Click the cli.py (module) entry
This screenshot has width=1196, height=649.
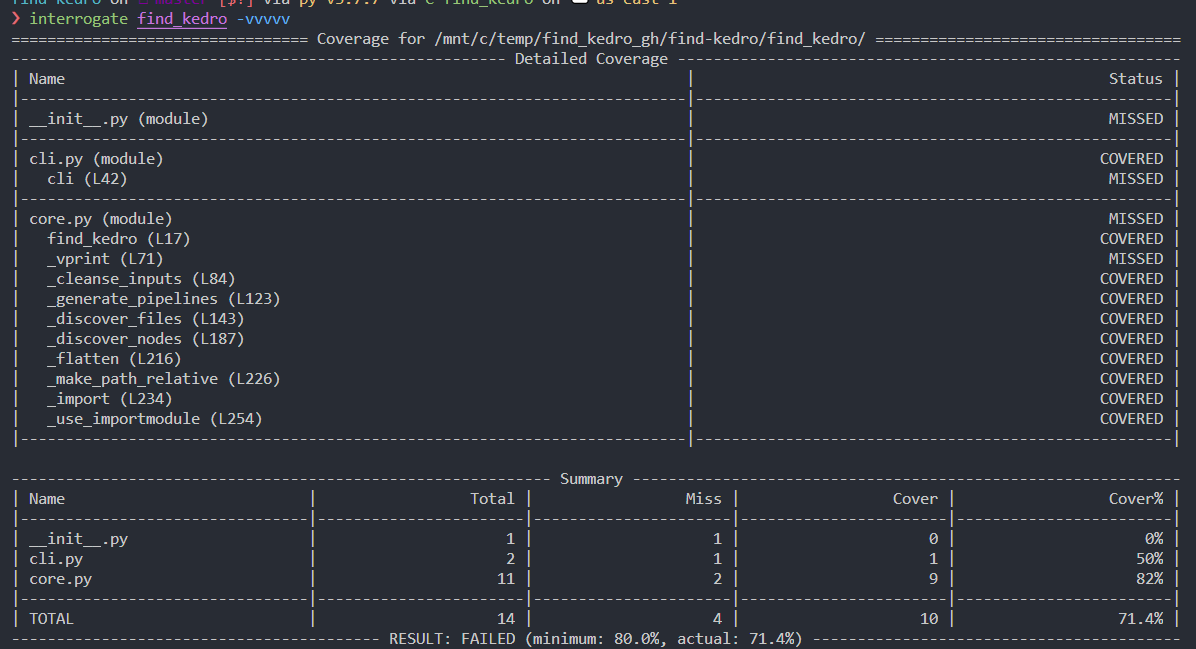click(x=96, y=159)
